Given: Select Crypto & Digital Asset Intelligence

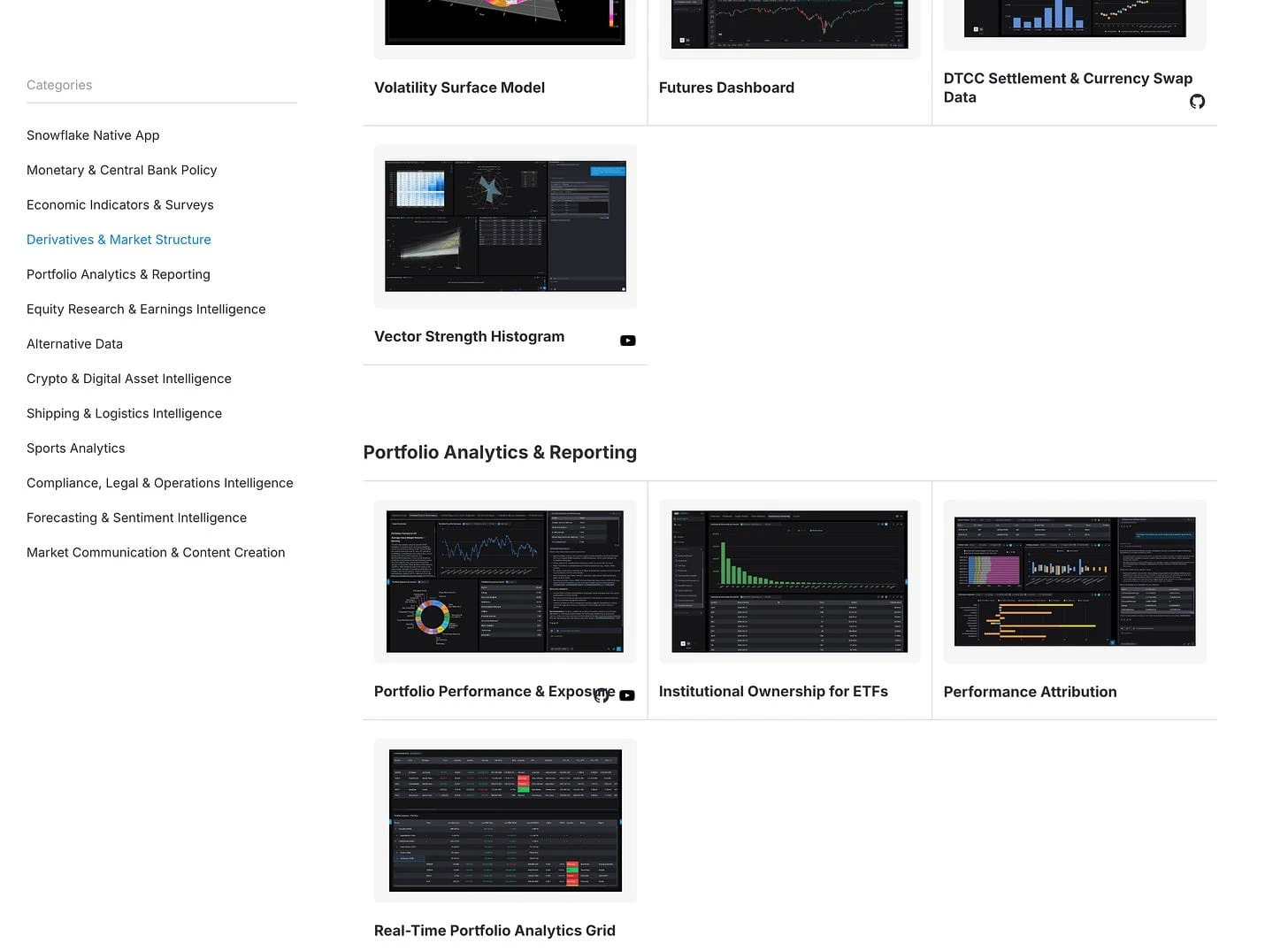Looking at the screenshot, I should pyautogui.click(x=129, y=378).
